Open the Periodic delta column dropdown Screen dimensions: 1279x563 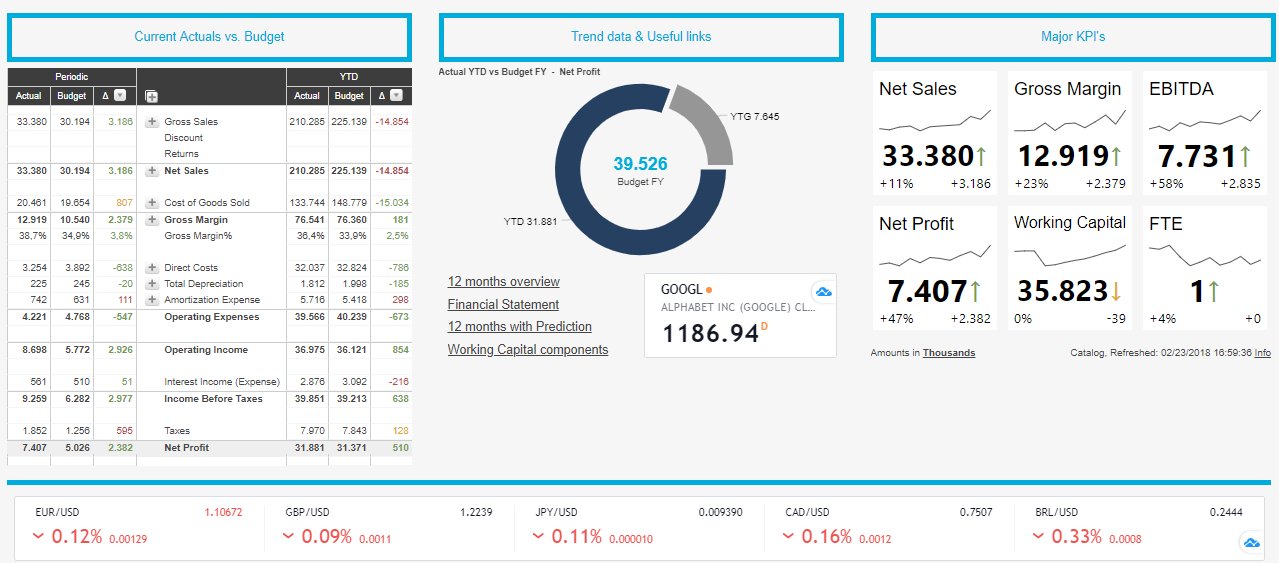(x=120, y=95)
